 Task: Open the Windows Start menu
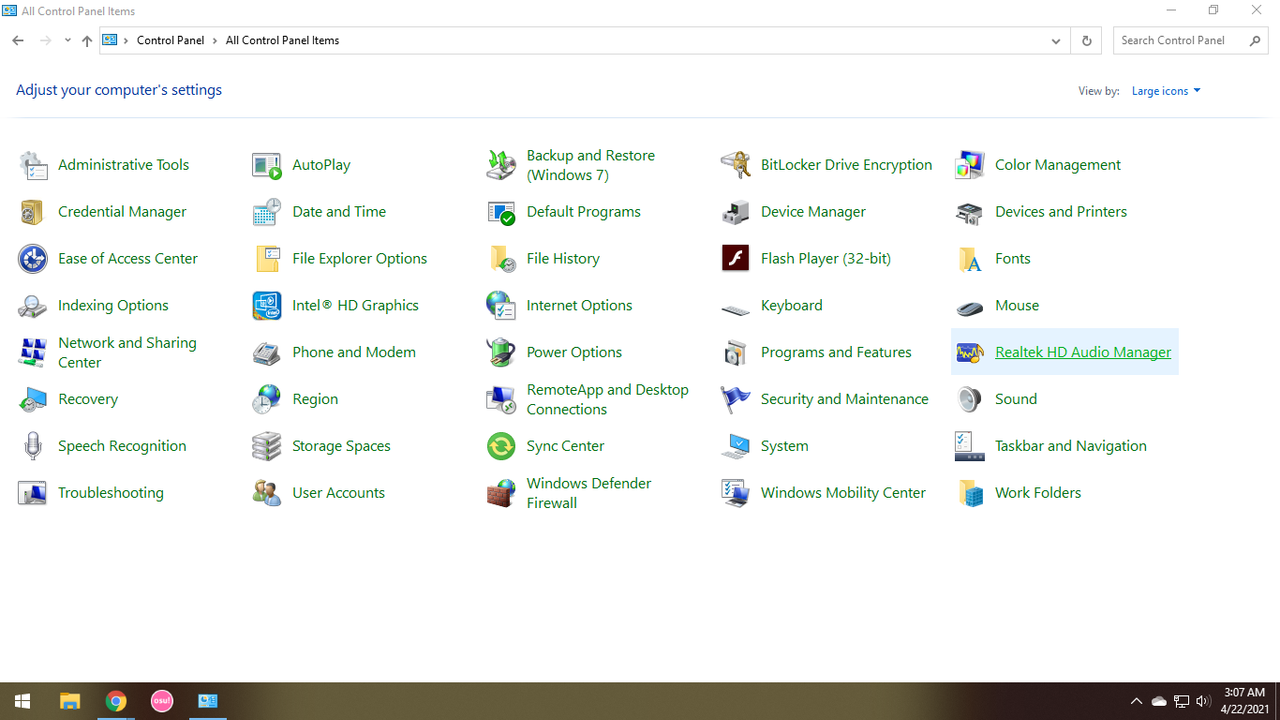click(22, 701)
